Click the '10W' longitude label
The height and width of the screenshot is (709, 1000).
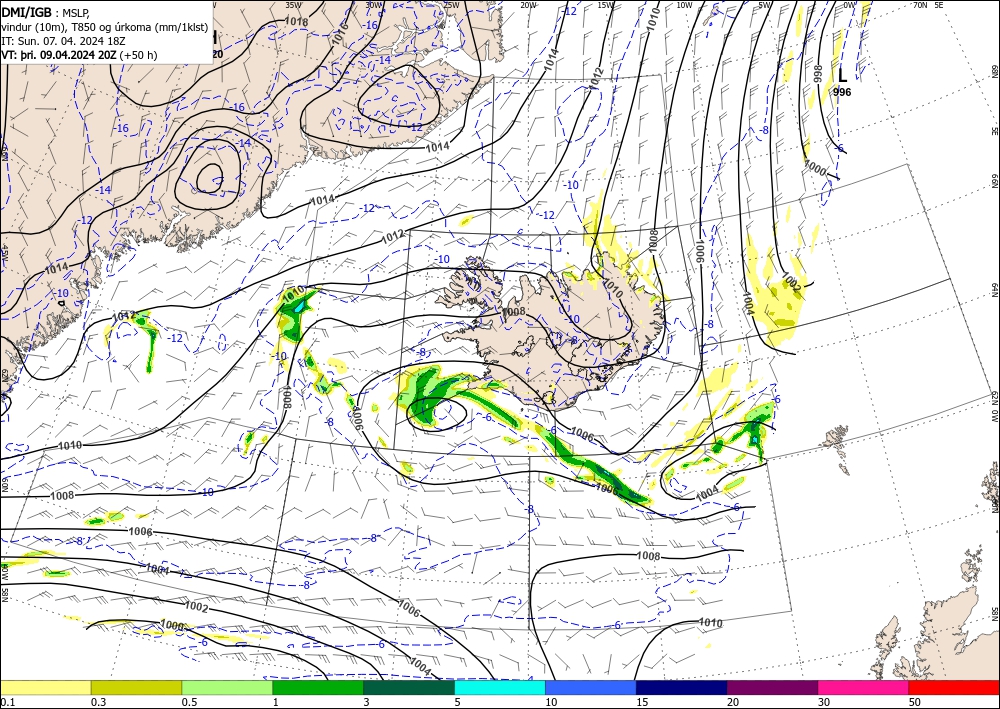pos(684,5)
